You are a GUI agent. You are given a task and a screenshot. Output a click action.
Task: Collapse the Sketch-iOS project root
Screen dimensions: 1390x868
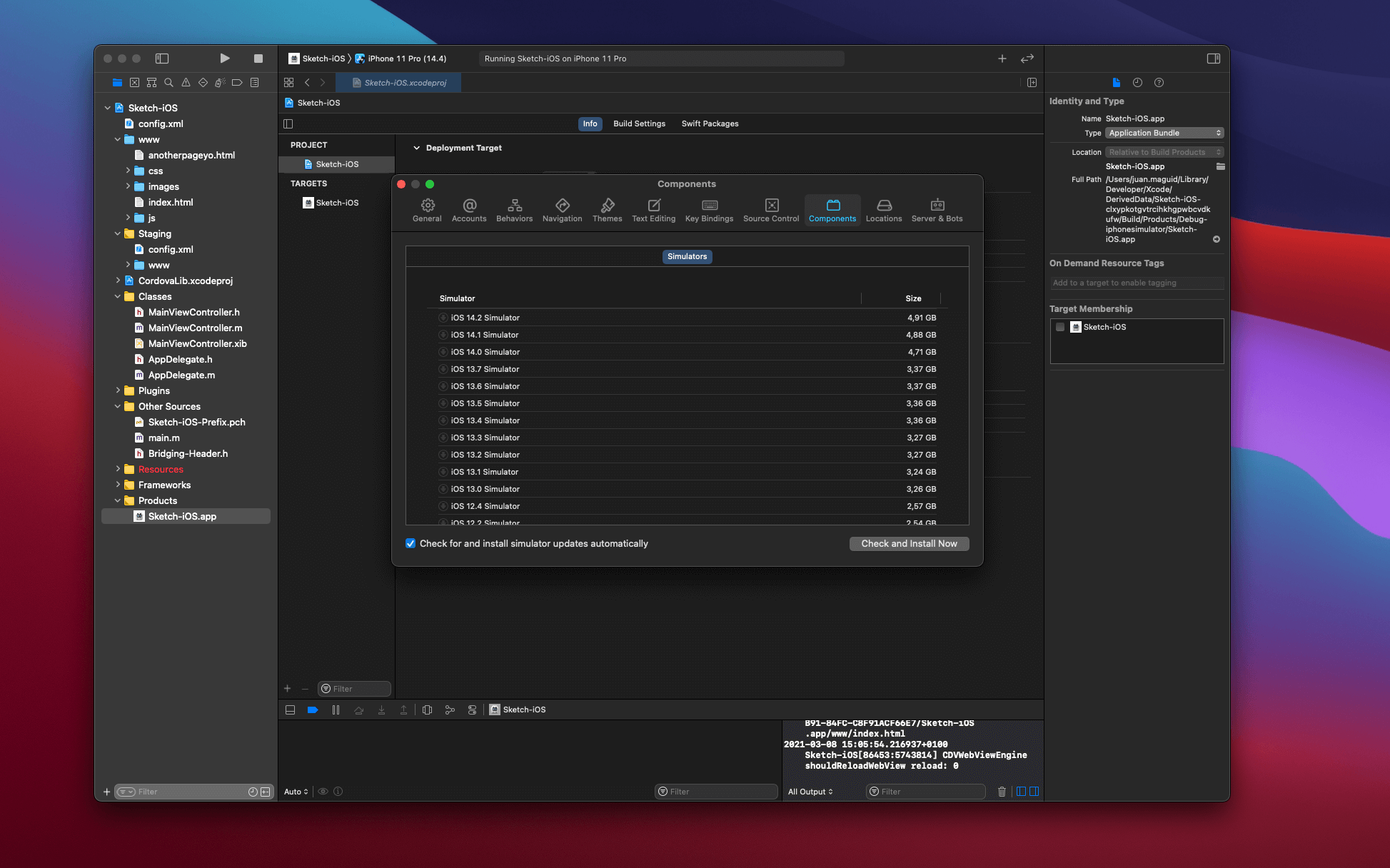coord(108,108)
